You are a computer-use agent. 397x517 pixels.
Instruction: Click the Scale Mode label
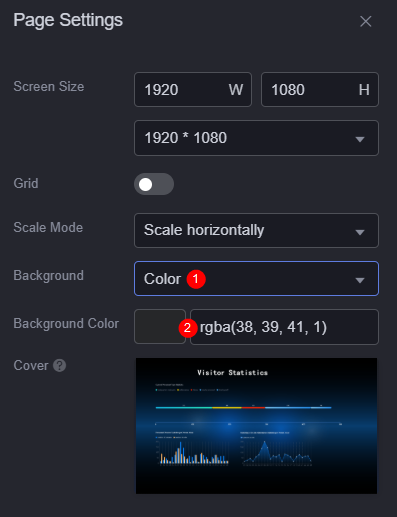pos(48,227)
